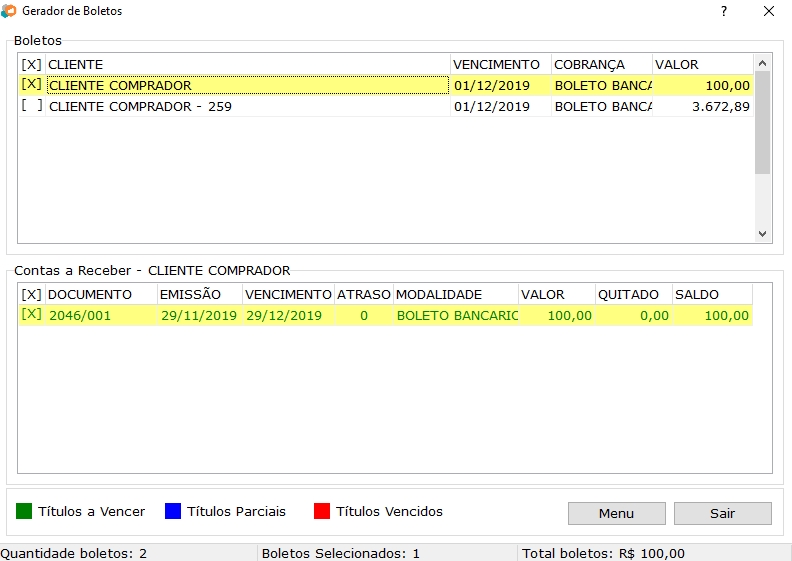Viewport: 792px width, 561px height.
Task: Uncheck the first CLIENTE COMPRADOR boleto checkbox
Action: point(31,85)
